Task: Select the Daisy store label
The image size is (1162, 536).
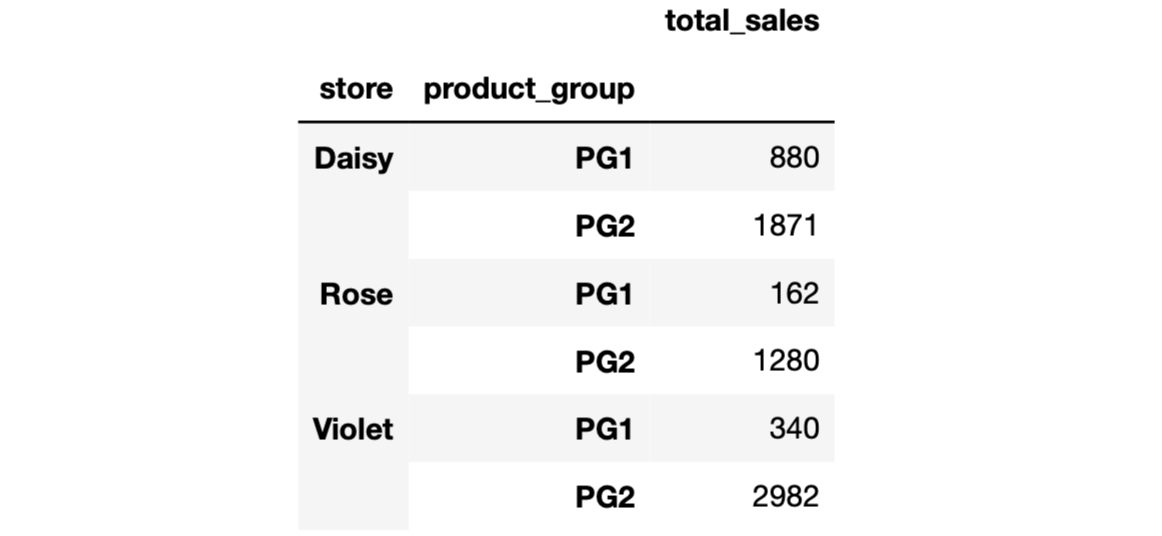Action: click(353, 158)
